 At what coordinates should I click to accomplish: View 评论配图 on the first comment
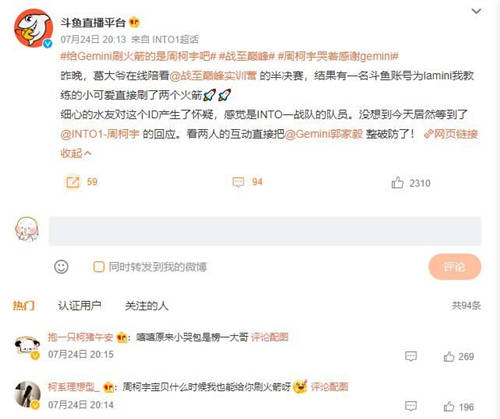[x=269, y=337]
